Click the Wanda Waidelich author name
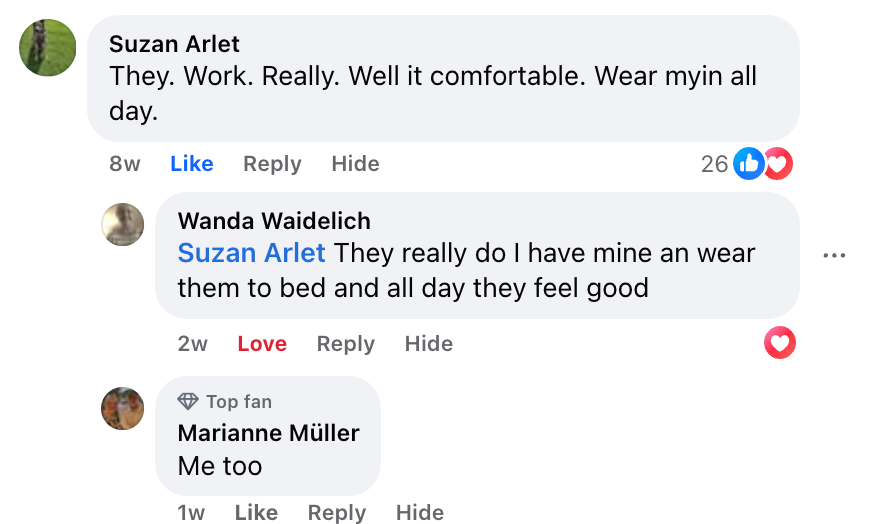876x524 pixels. (x=274, y=221)
